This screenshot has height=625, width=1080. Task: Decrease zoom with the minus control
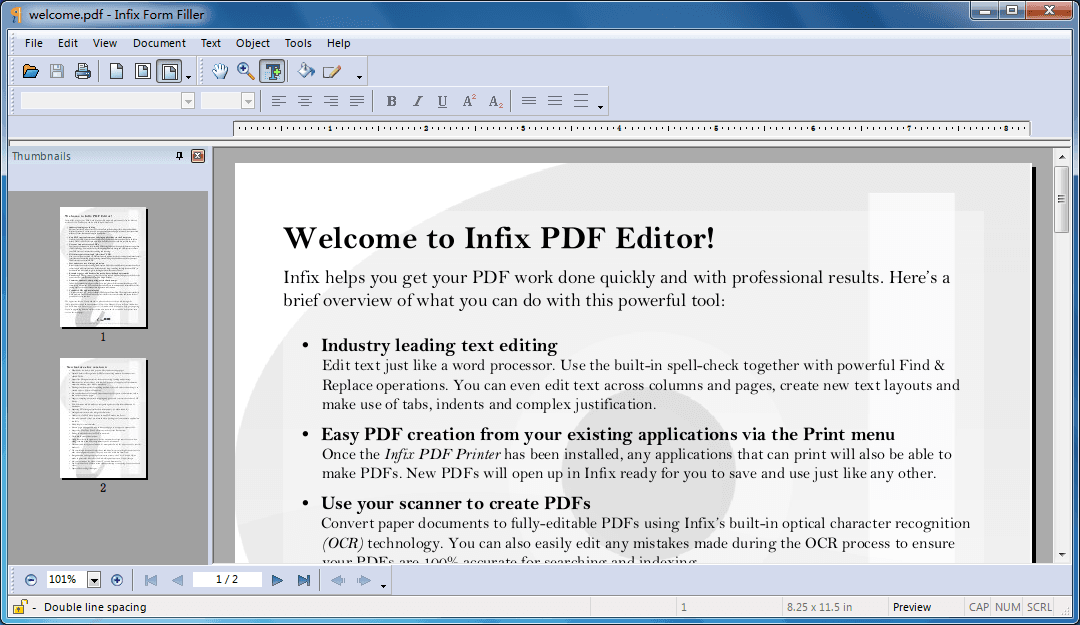point(30,579)
